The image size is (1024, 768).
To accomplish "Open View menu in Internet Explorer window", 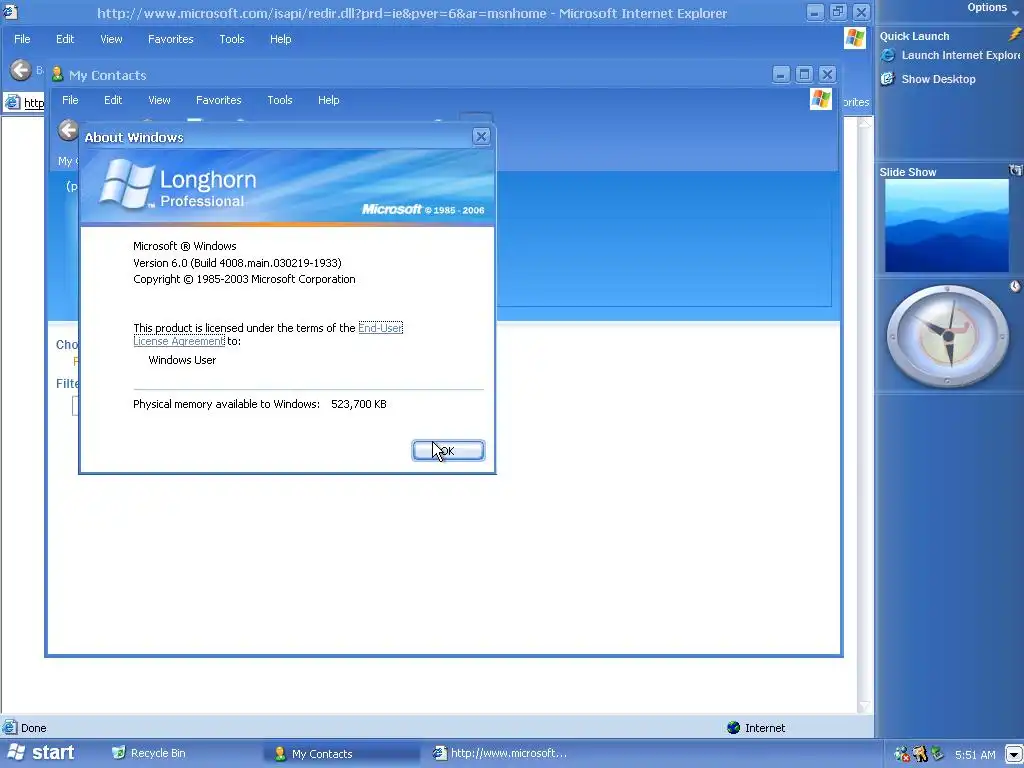I will (111, 39).
